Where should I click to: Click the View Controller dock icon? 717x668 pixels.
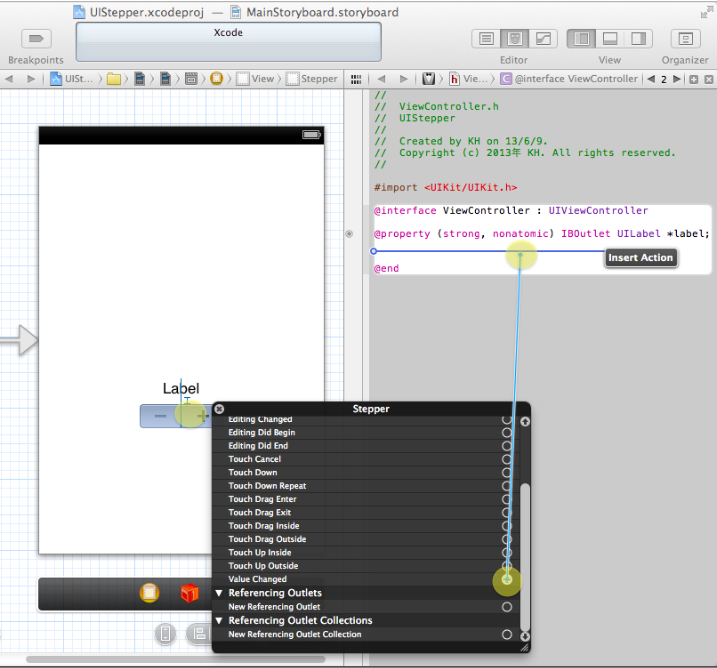pyautogui.click(x=149, y=593)
